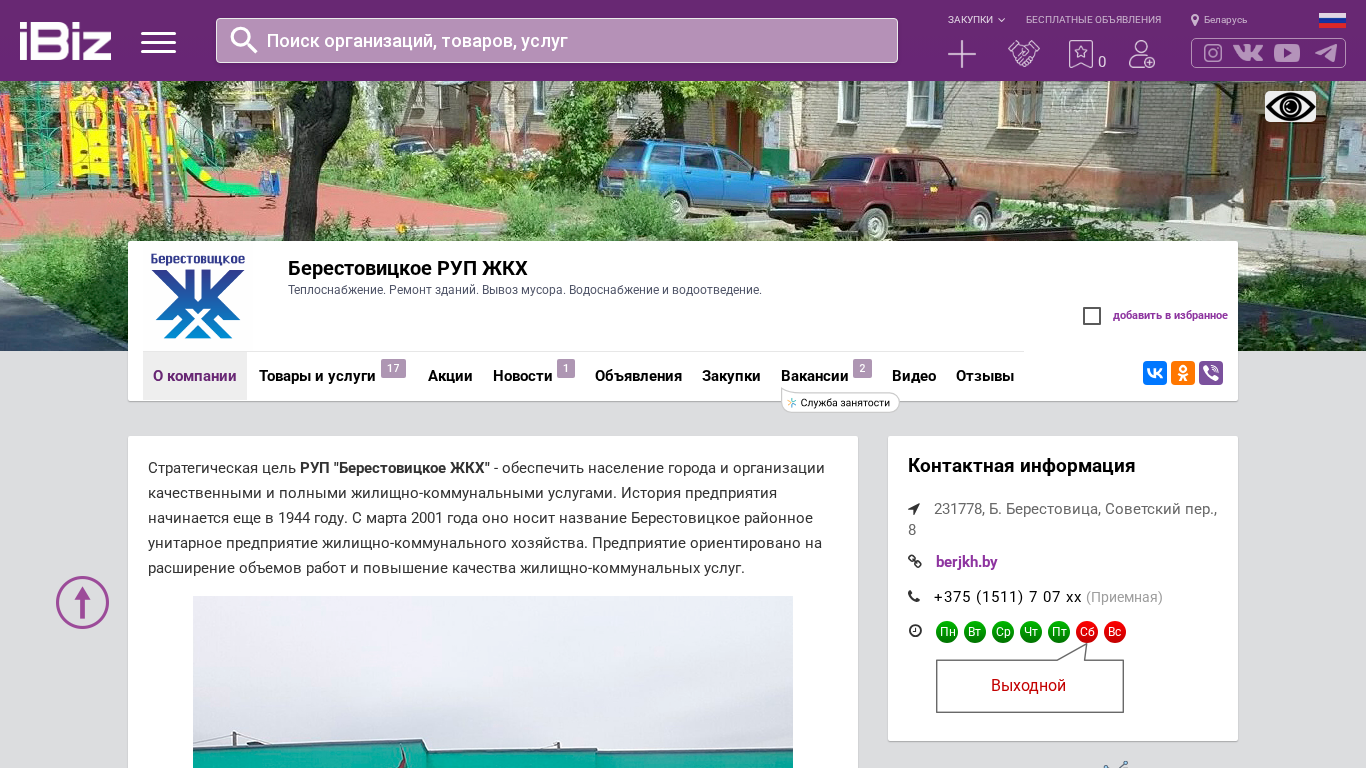
Task: Expand the ЗАКУПКИ dropdown
Action: click(976, 20)
